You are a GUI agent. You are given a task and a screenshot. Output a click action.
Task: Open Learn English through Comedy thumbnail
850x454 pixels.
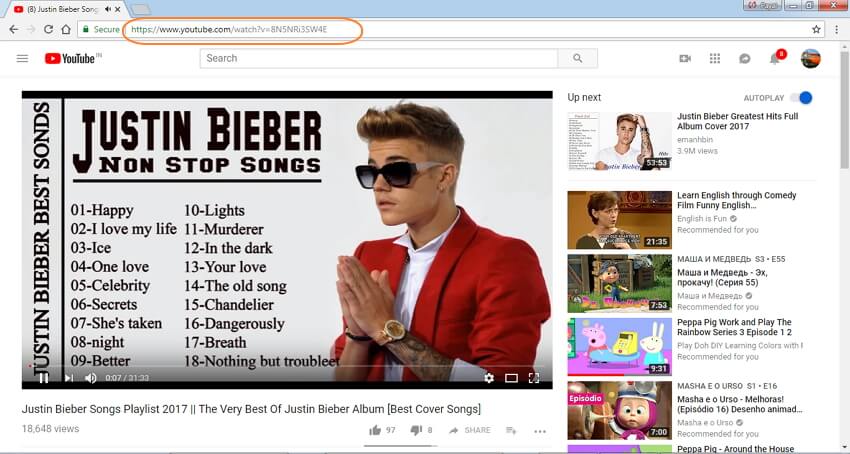click(620, 220)
